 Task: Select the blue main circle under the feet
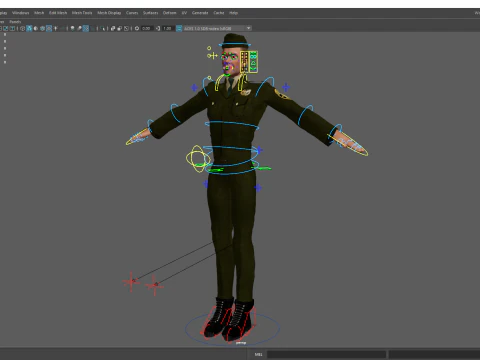pyautogui.click(x=232, y=329)
